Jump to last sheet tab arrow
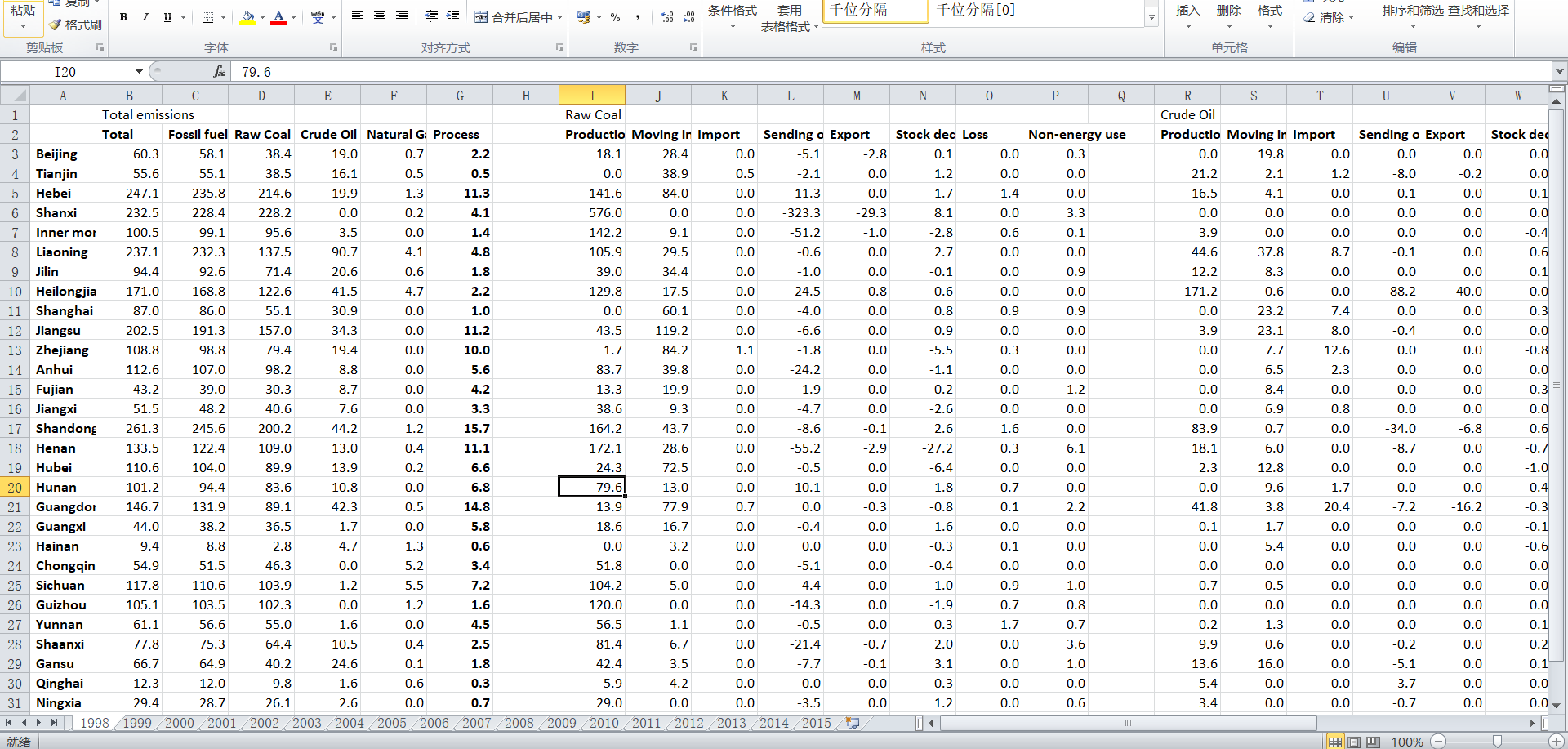 tap(54, 723)
